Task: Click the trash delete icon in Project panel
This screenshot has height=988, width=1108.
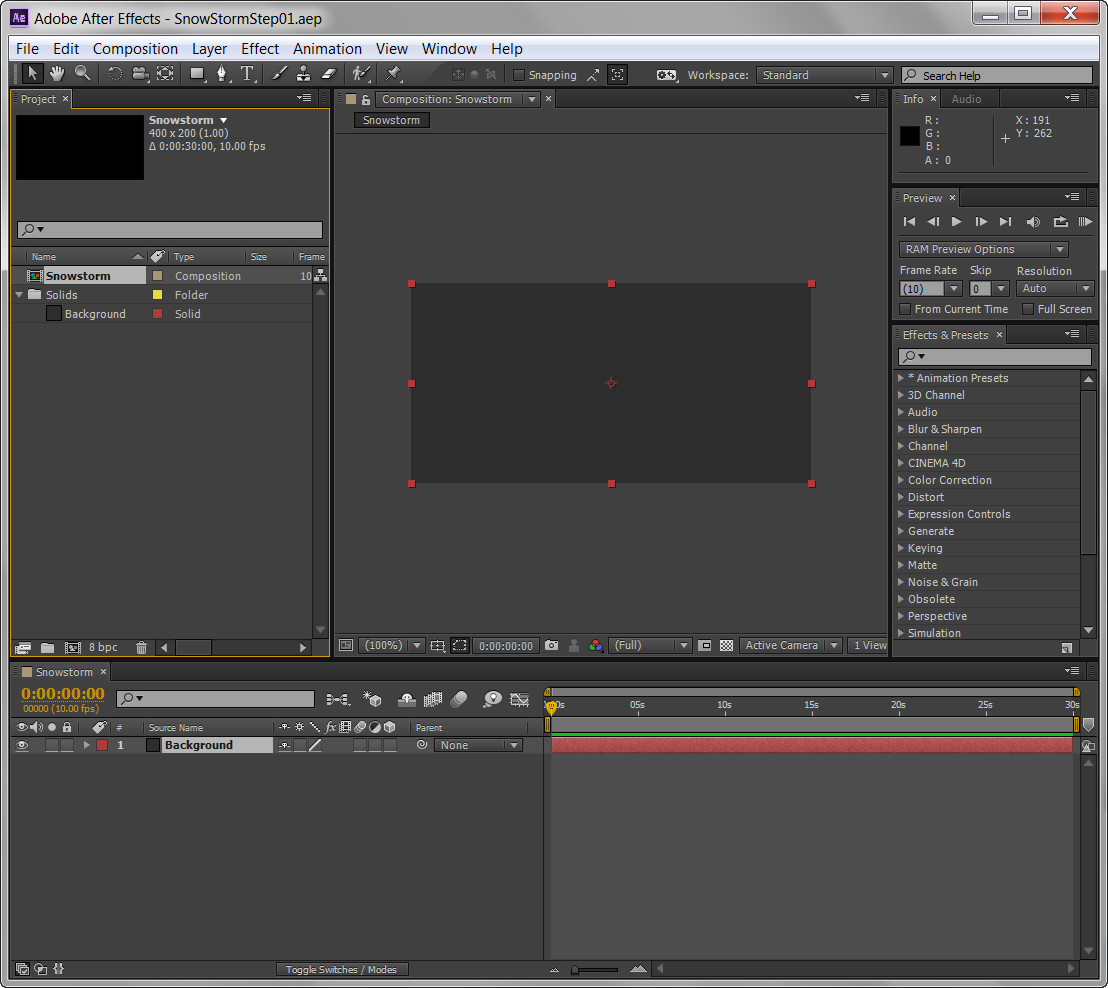Action: click(x=141, y=647)
